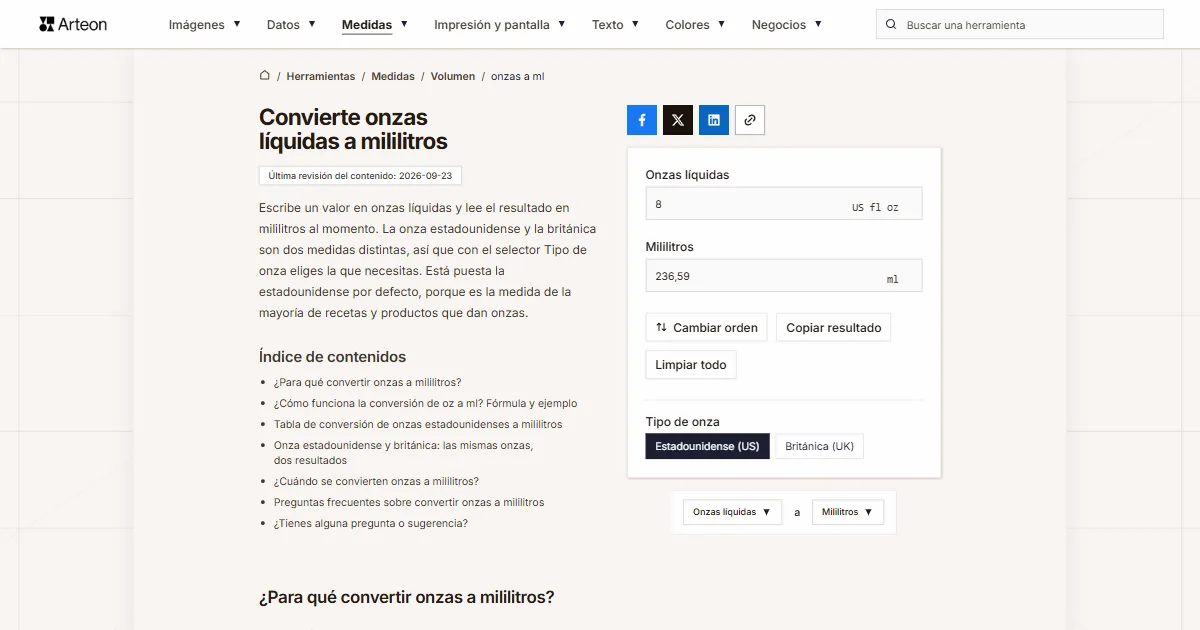Share page on LinkedIn
The width and height of the screenshot is (1200, 630).
714,120
